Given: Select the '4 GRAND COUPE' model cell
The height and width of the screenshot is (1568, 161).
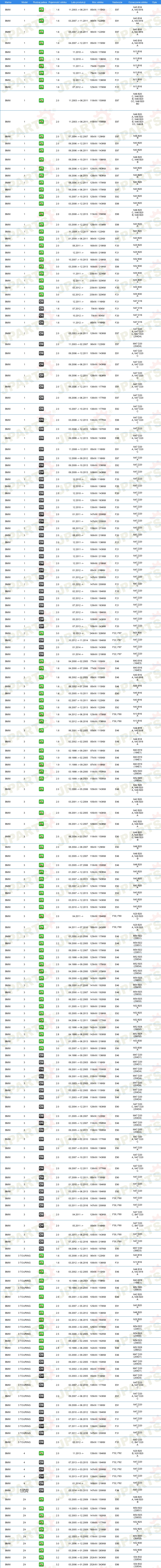Looking at the screenshot, I should (24, 1491).
